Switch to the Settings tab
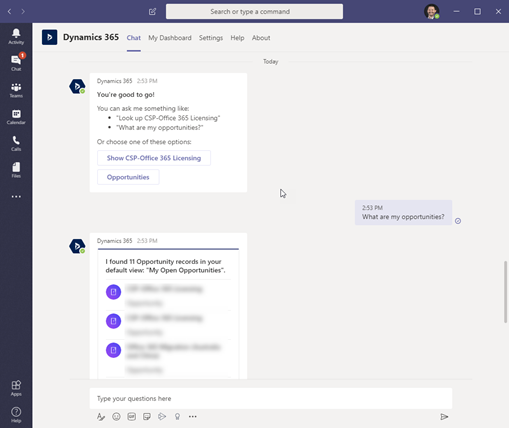The height and width of the screenshot is (428, 509). click(x=211, y=38)
